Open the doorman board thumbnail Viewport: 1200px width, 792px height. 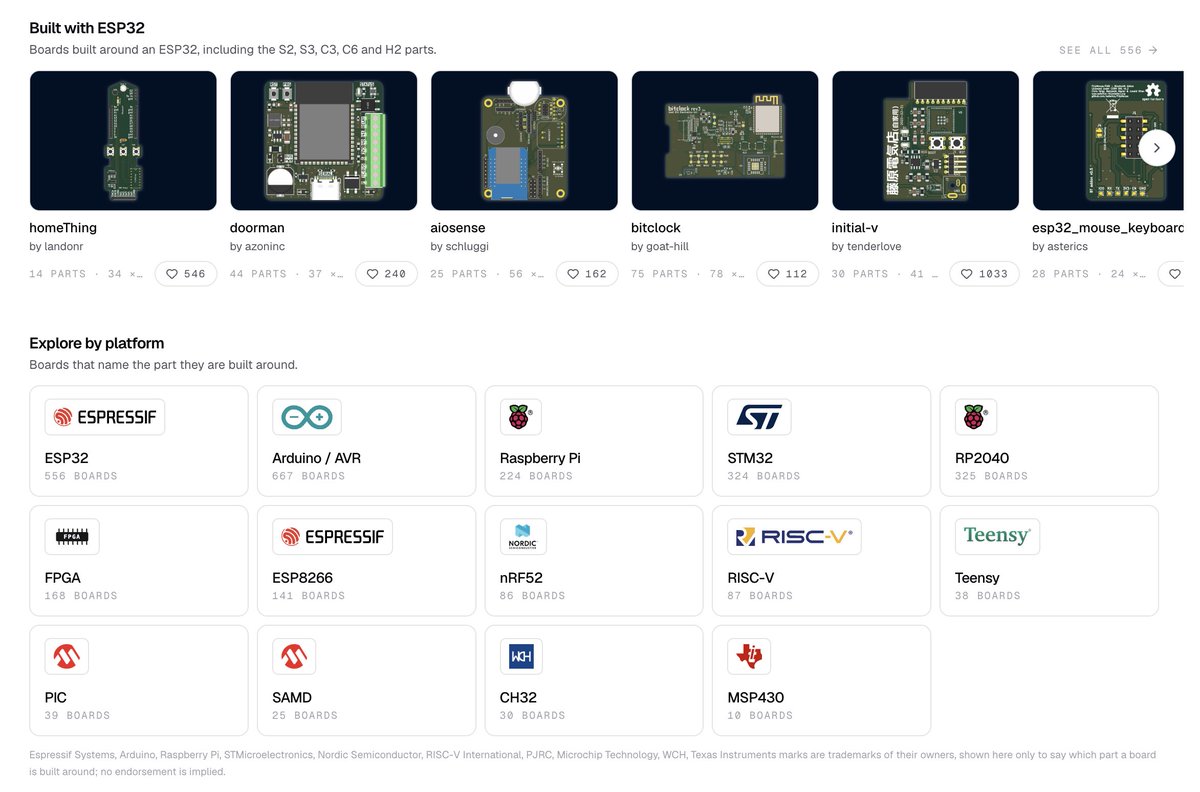[324, 140]
